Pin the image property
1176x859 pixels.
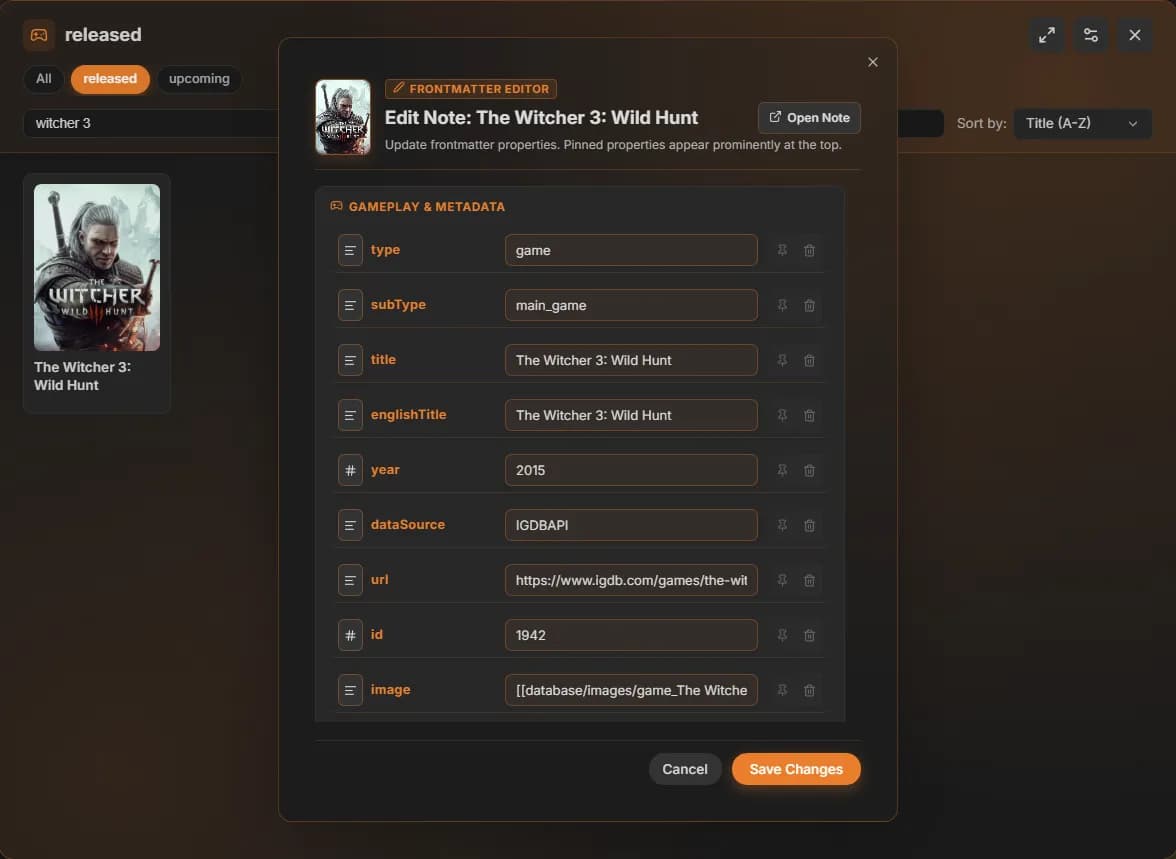[x=782, y=690]
